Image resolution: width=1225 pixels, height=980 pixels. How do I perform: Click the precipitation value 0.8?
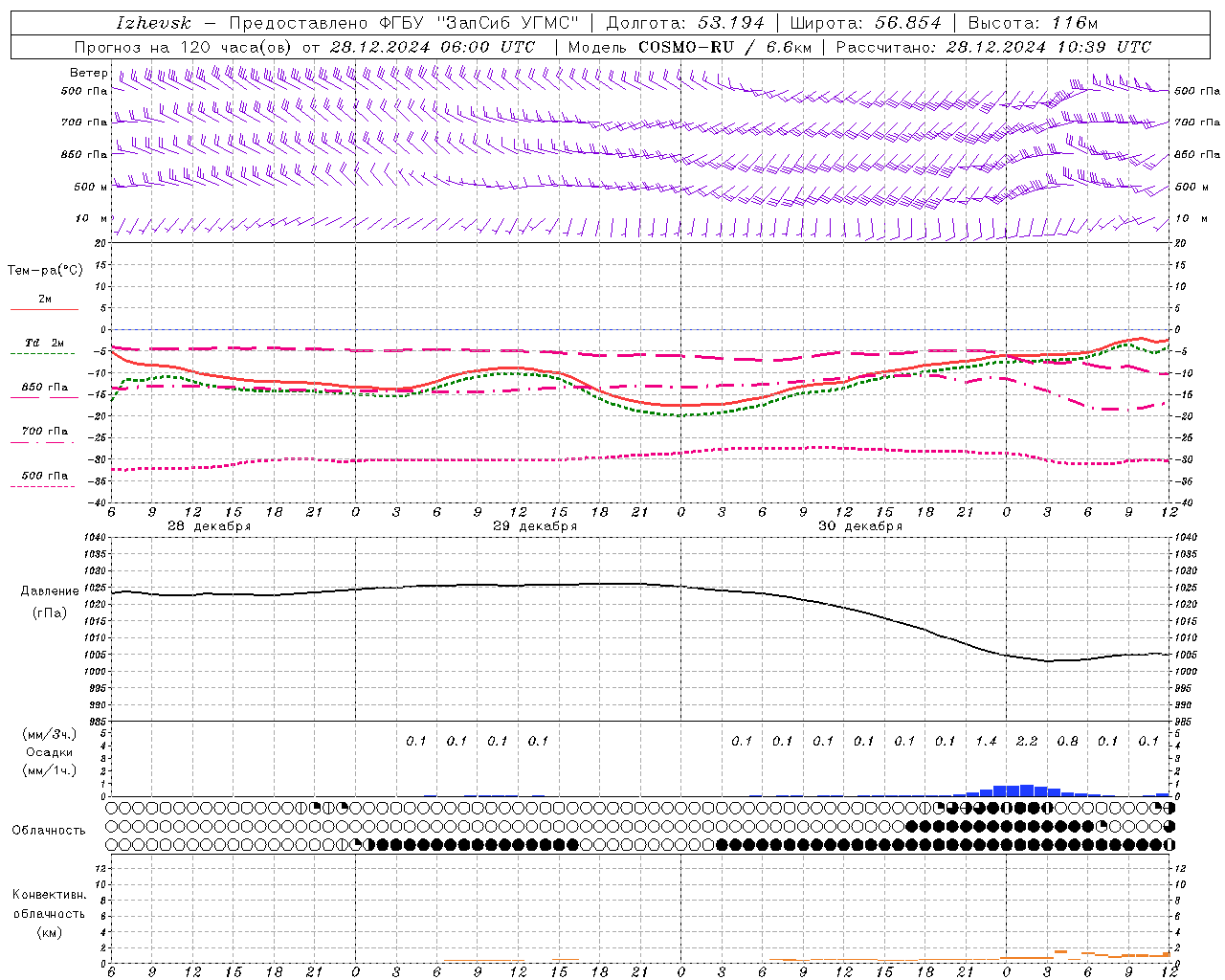tap(1067, 741)
